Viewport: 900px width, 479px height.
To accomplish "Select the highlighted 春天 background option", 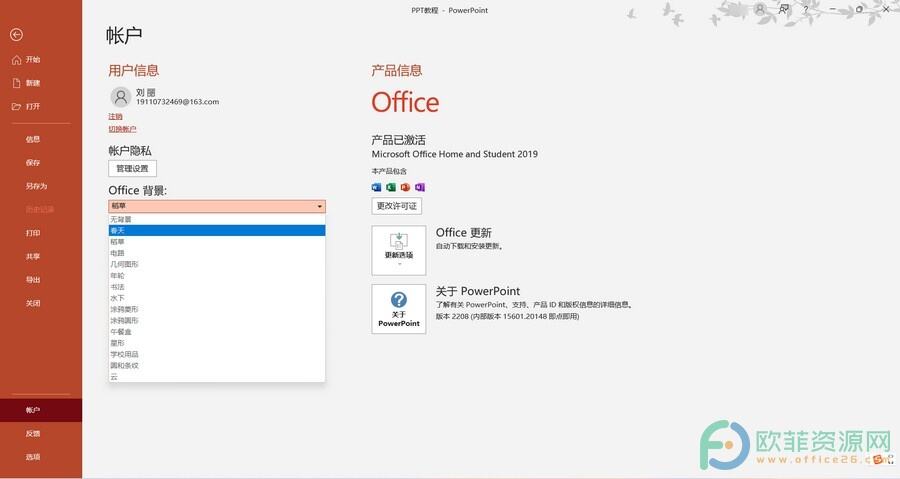I will coord(217,231).
